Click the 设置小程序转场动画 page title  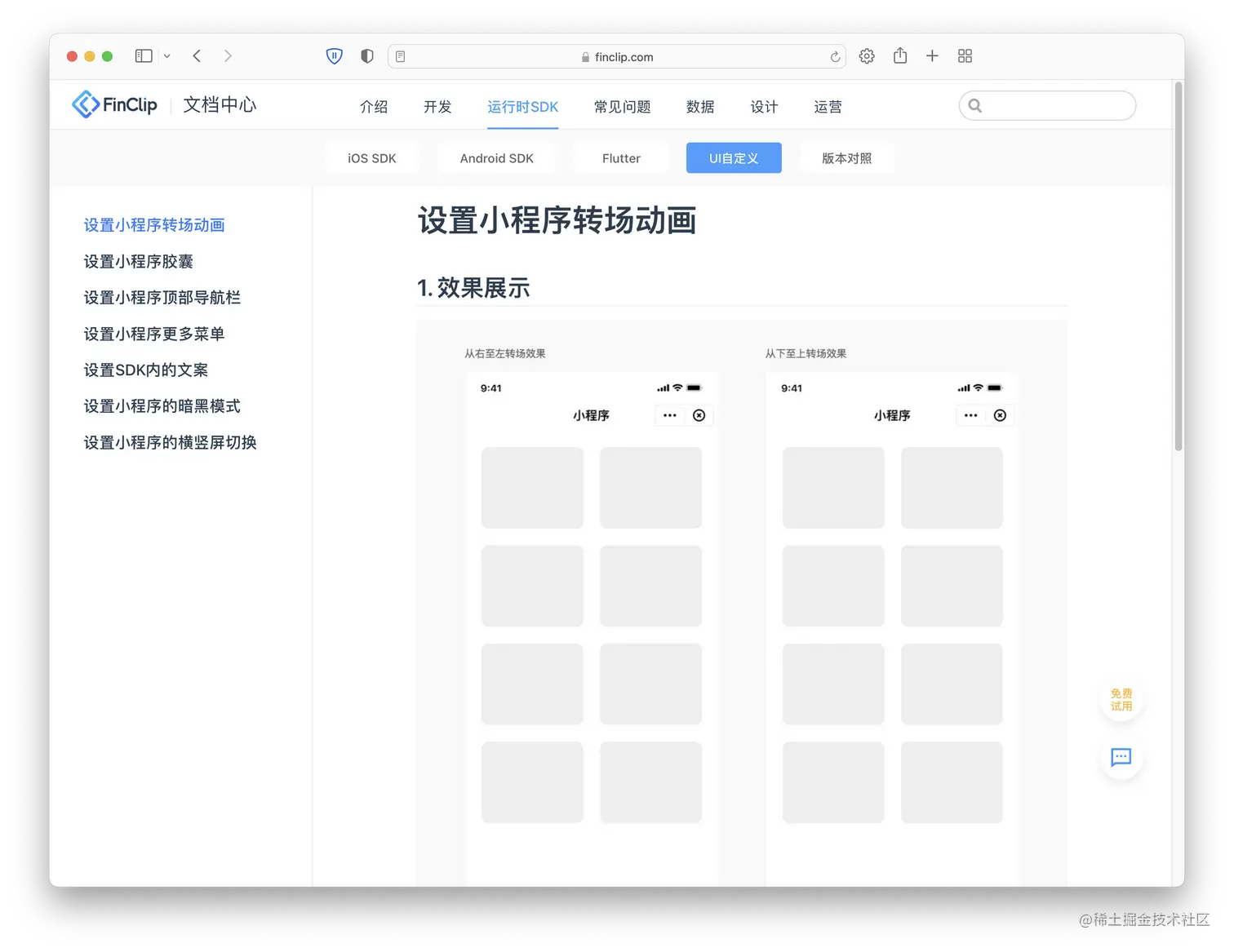coord(557,221)
